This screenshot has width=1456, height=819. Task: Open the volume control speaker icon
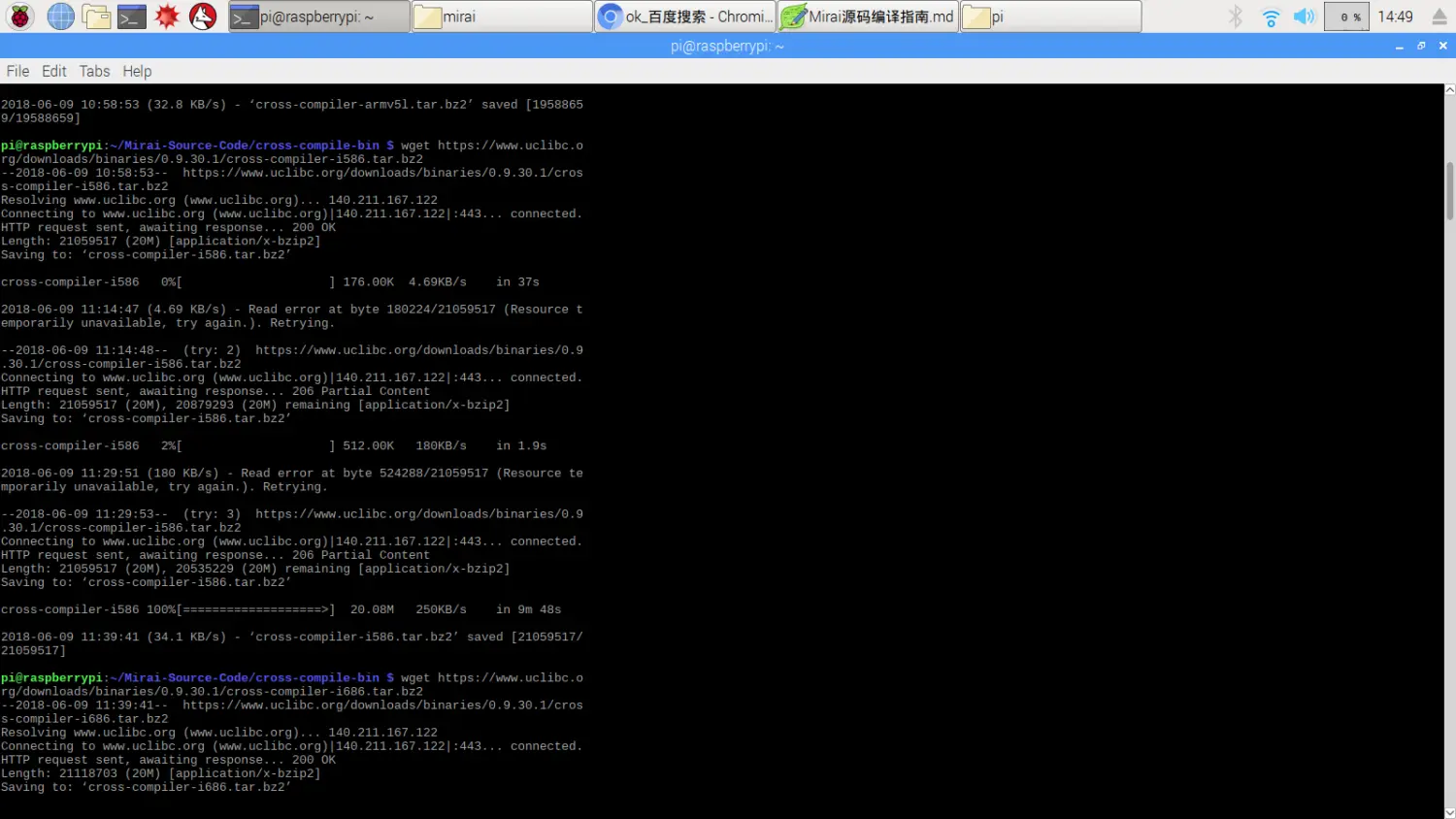(1305, 16)
